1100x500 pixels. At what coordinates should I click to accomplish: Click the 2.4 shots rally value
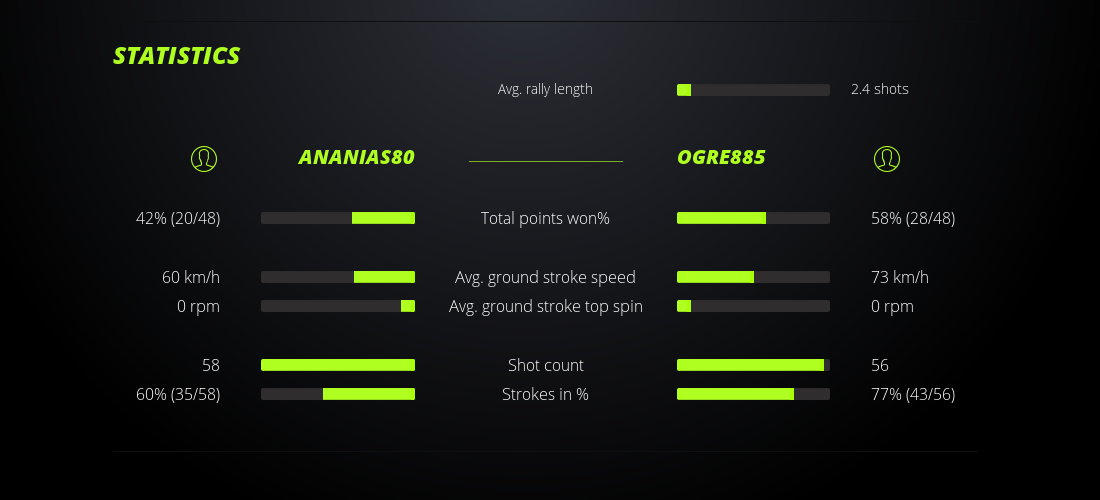[880, 89]
